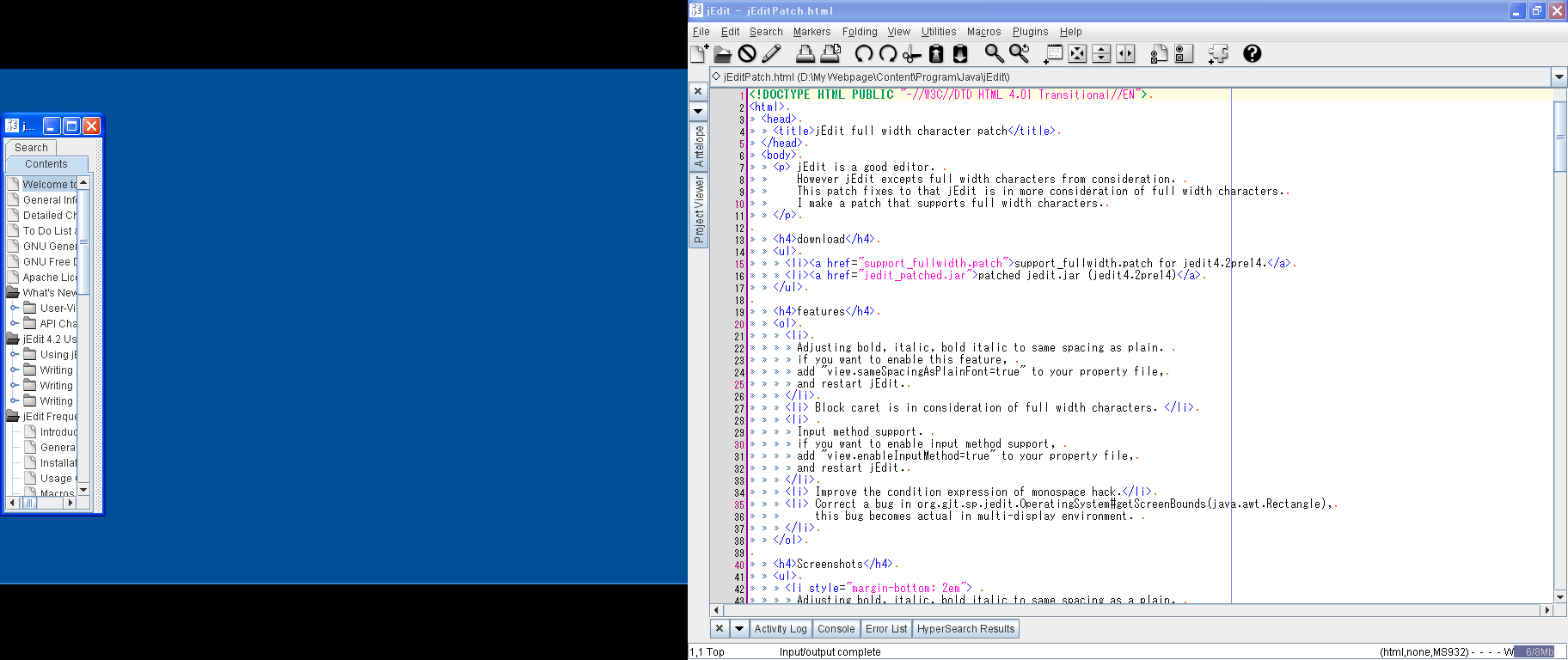The height and width of the screenshot is (660, 1568).
Task: Open the Plugins menu
Action: coord(1030,32)
